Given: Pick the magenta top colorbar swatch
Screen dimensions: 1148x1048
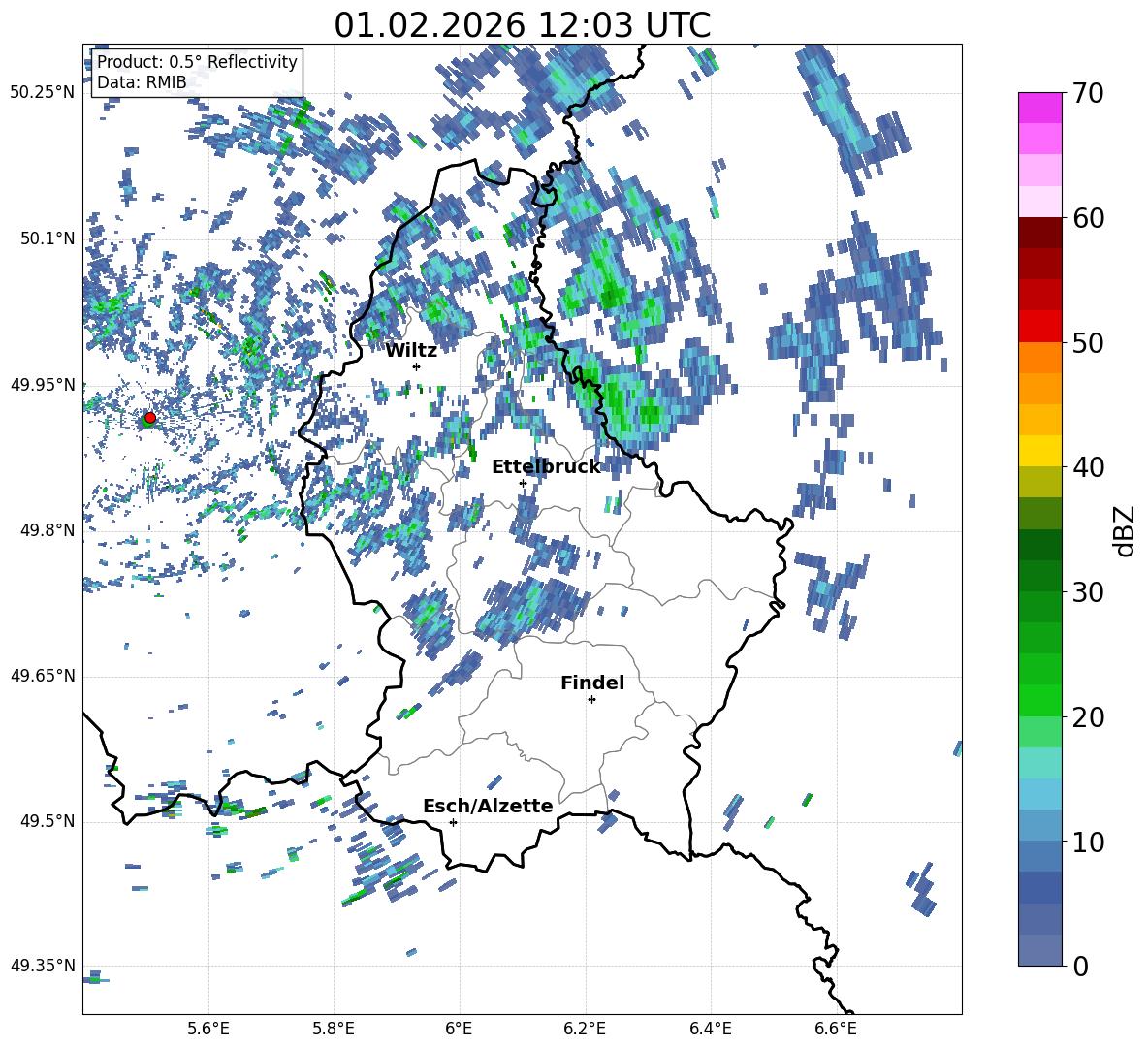Looking at the screenshot, I should coord(1039,108).
